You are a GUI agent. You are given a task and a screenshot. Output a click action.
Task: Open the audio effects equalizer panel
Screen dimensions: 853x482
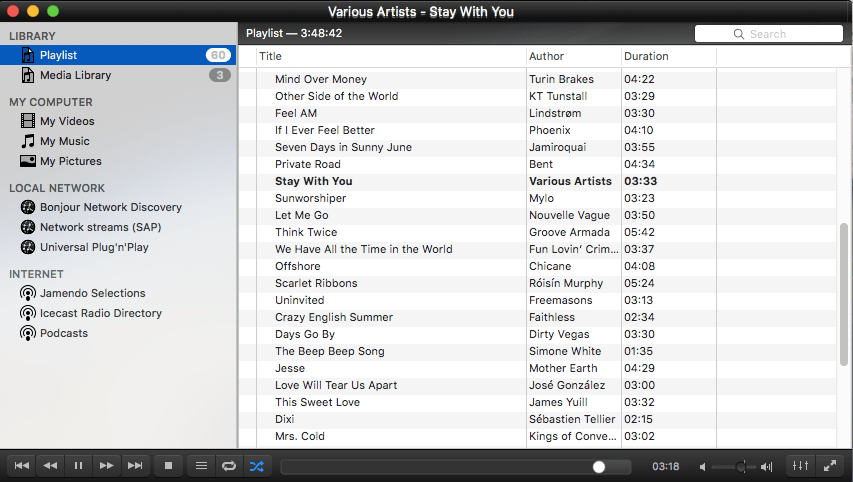[x=800, y=465]
